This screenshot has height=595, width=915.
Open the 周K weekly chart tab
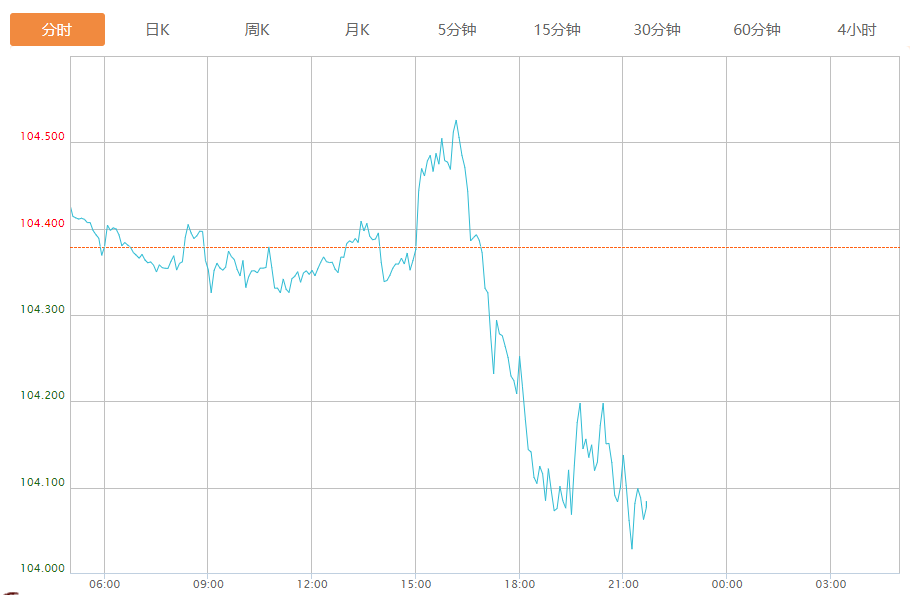257,30
